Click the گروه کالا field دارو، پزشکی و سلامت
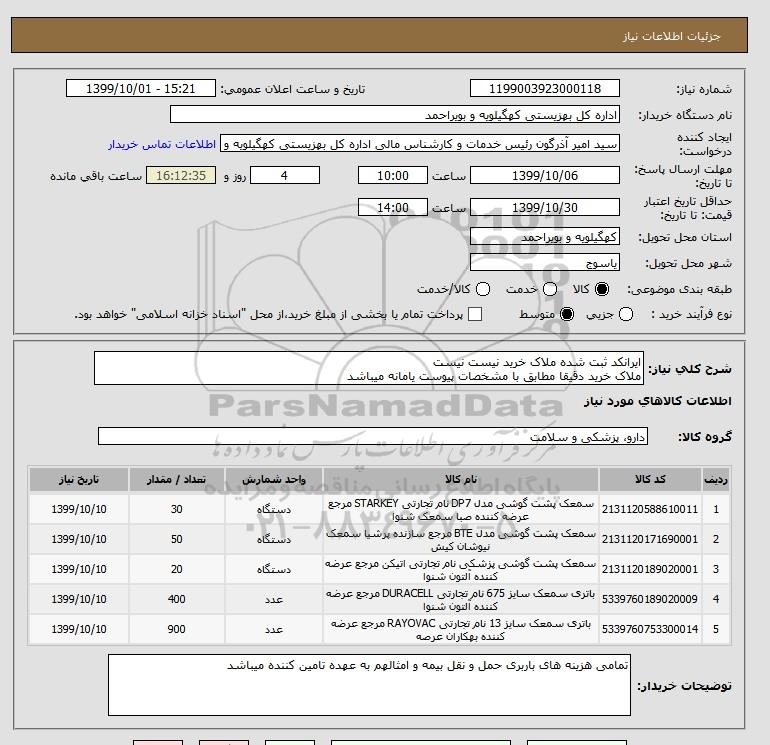 (373, 436)
